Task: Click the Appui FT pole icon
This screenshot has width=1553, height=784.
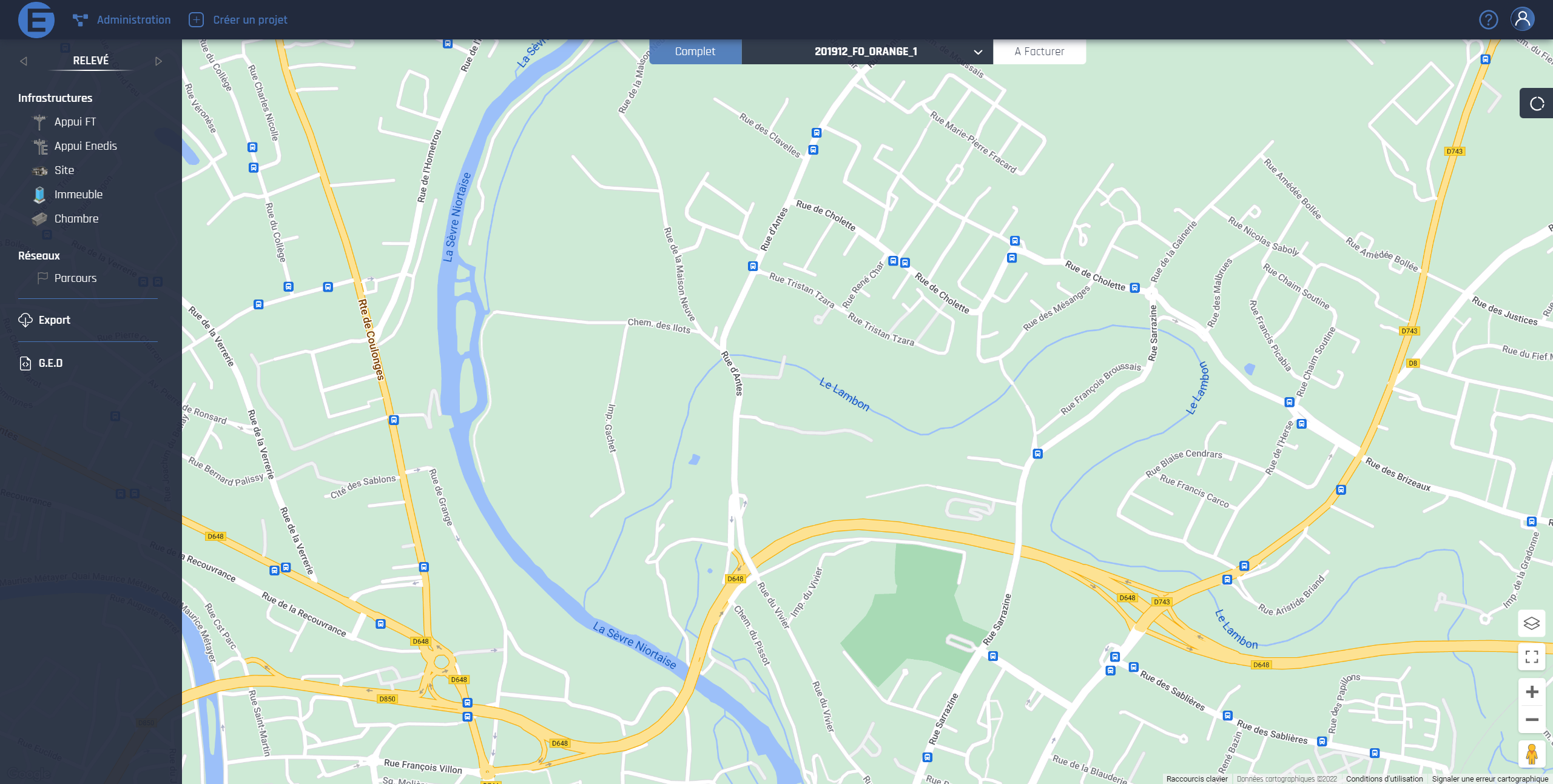Action: point(39,122)
